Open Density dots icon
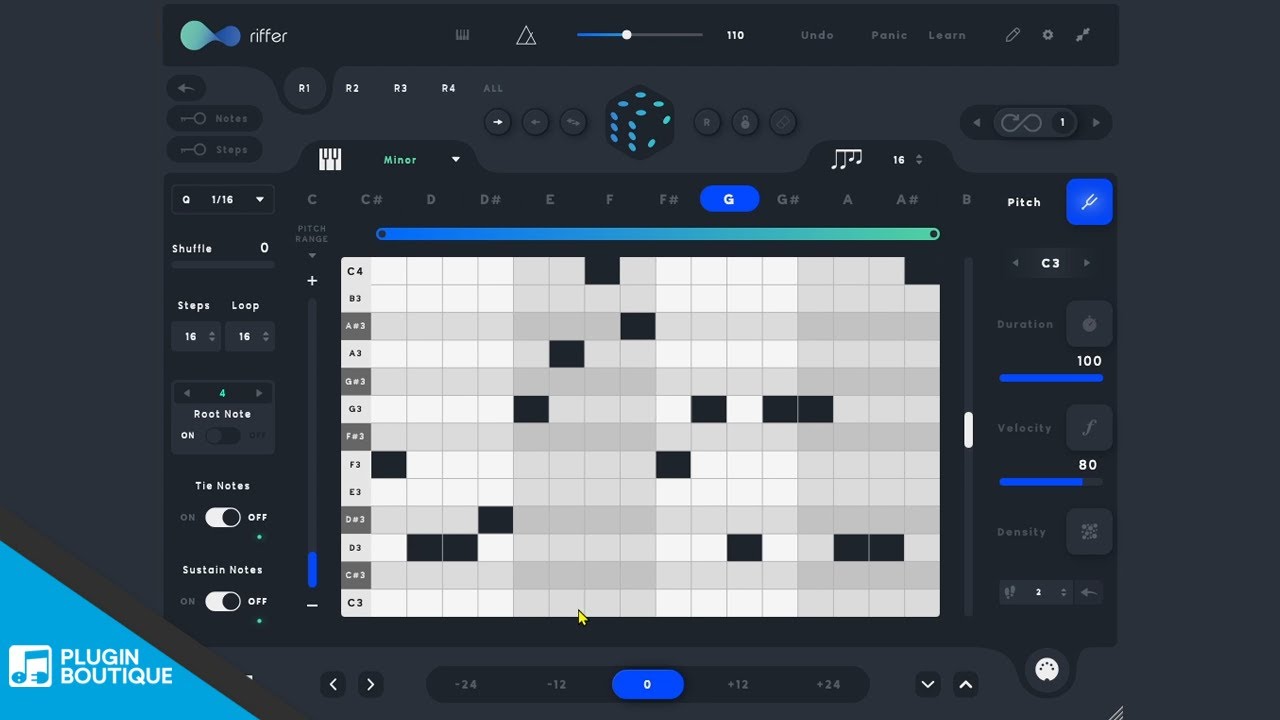Image resolution: width=1280 pixels, height=720 pixels. (x=1089, y=532)
